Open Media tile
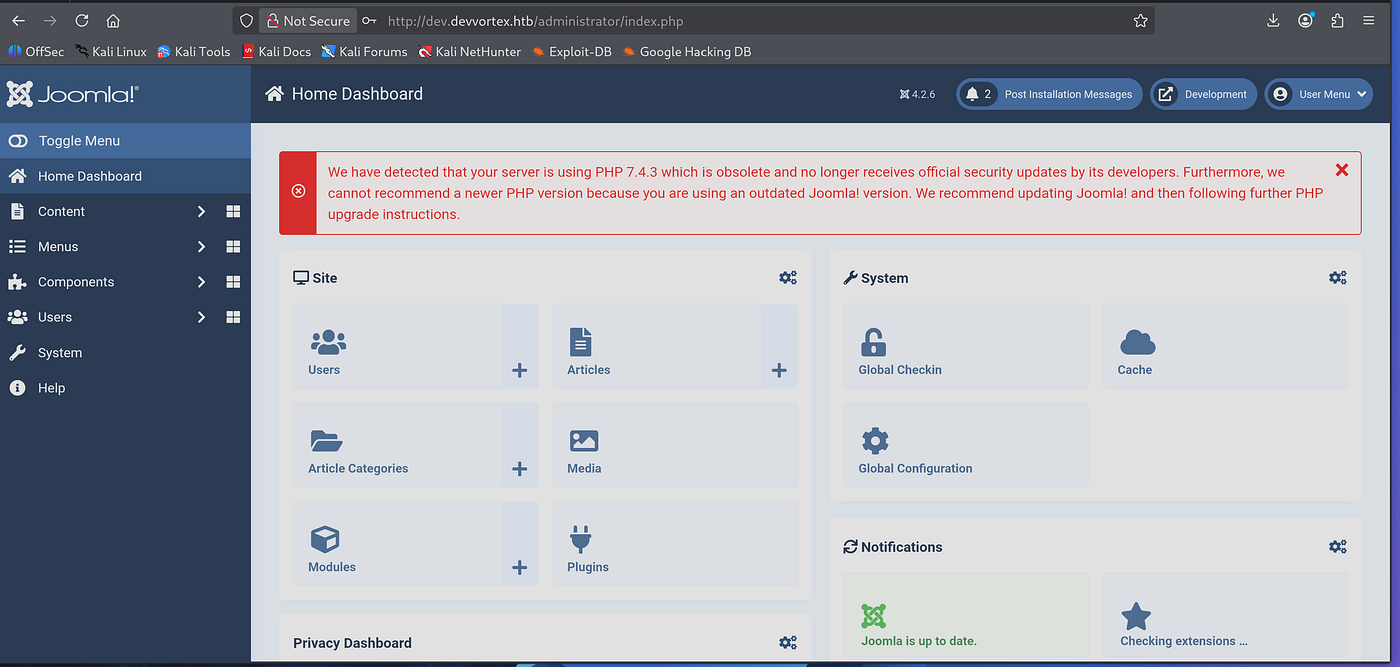Image resolution: width=1400 pixels, height=667 pixels. pyautogui.click(x=675, y=445)
